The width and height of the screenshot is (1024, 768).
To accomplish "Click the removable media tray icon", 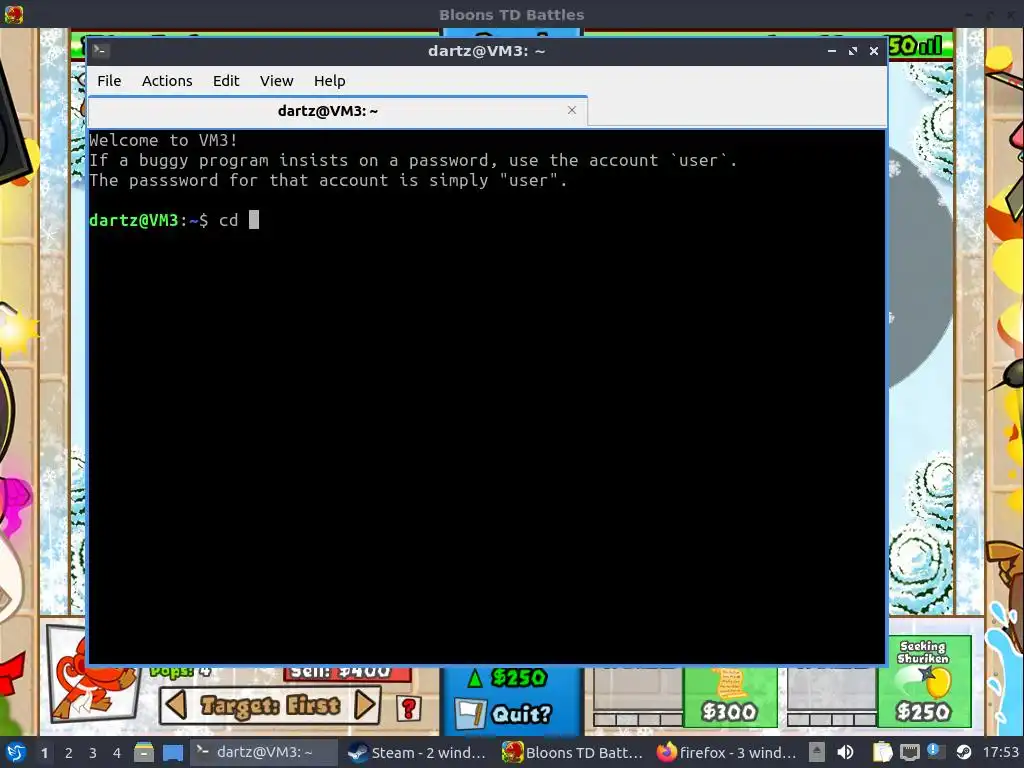I will pos(816,752).
